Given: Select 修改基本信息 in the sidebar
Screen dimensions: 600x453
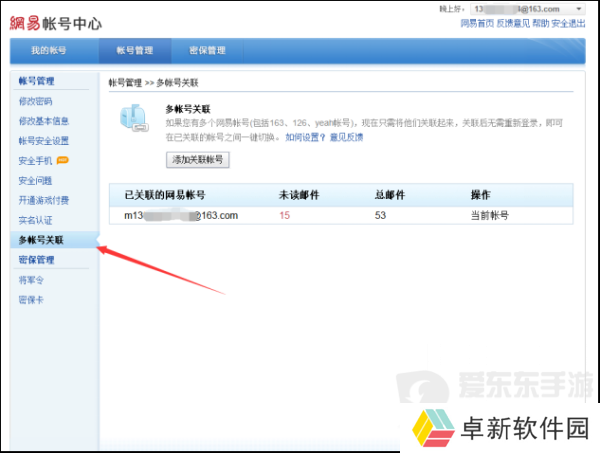Looking at the screenshot, I should pyautogui.click(x=44, y=121).
